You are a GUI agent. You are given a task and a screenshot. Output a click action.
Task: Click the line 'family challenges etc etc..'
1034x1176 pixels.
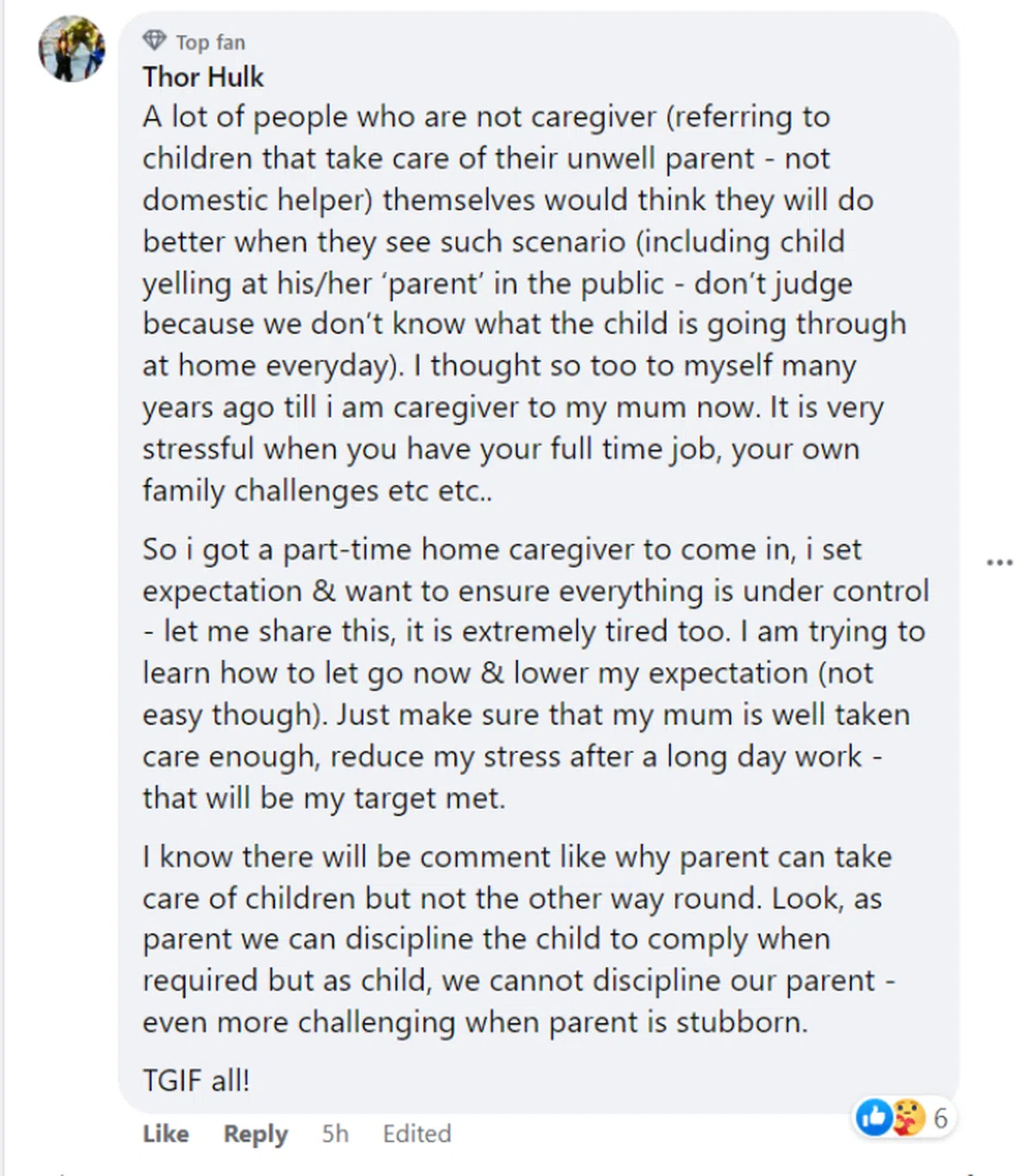[x=317, y=490]
